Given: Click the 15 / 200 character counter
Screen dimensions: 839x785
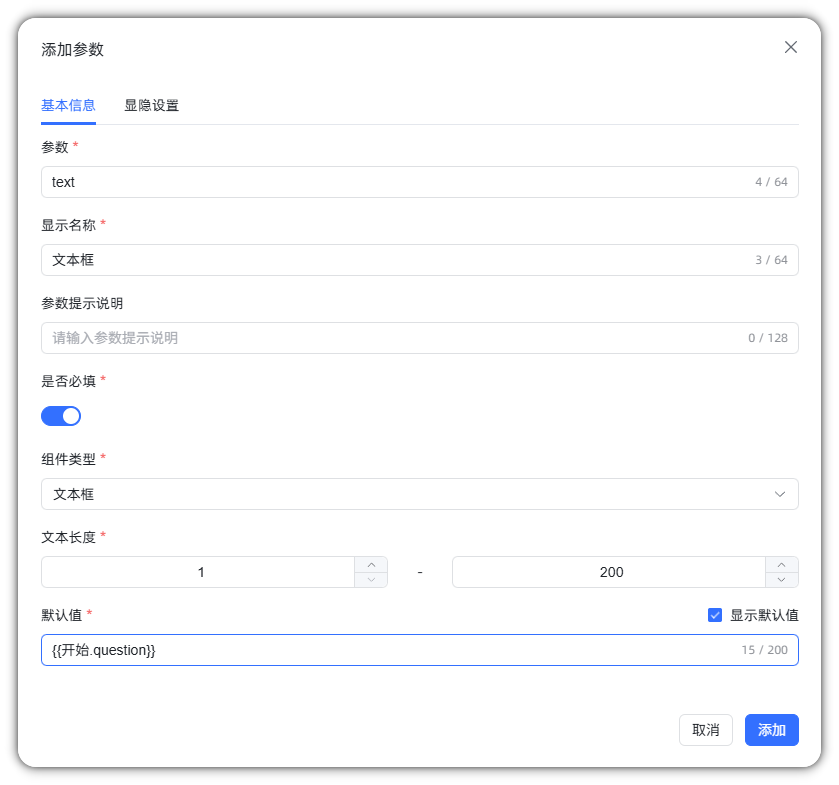Looking at the screenshot, I should [764, 650].
